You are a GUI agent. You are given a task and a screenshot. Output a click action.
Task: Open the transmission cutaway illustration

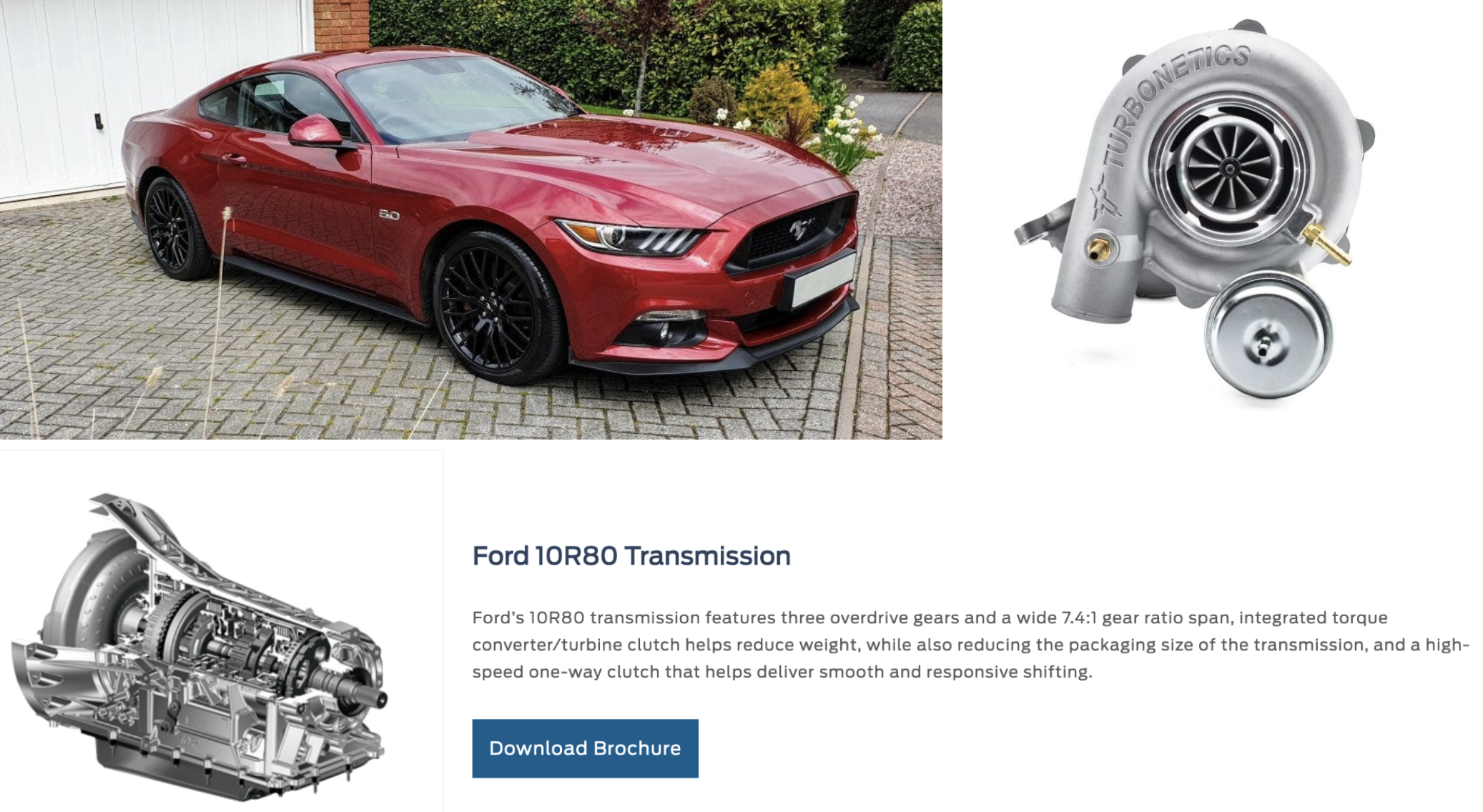tap(199, 645)
